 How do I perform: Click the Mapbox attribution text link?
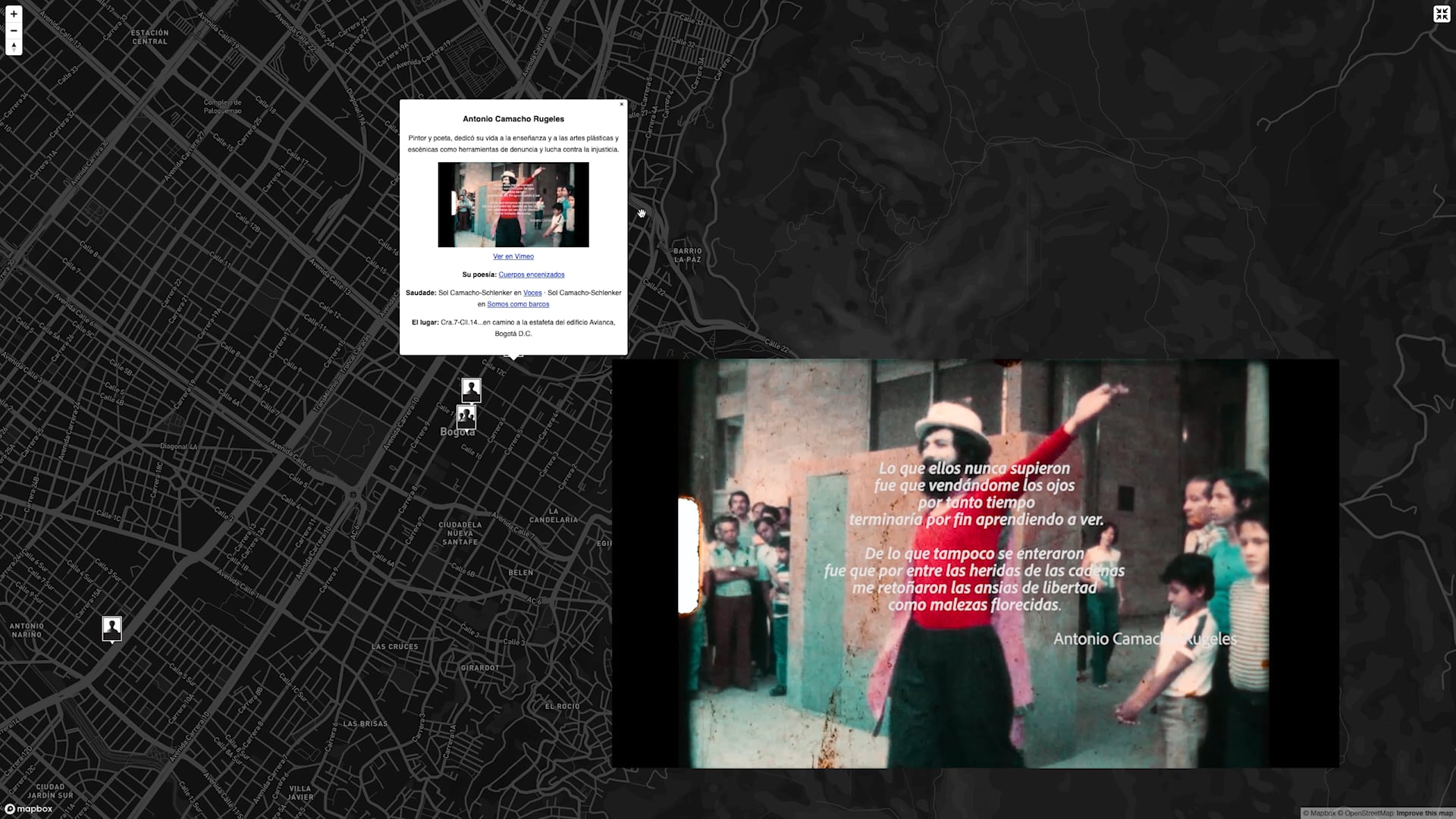(1323, 812)
